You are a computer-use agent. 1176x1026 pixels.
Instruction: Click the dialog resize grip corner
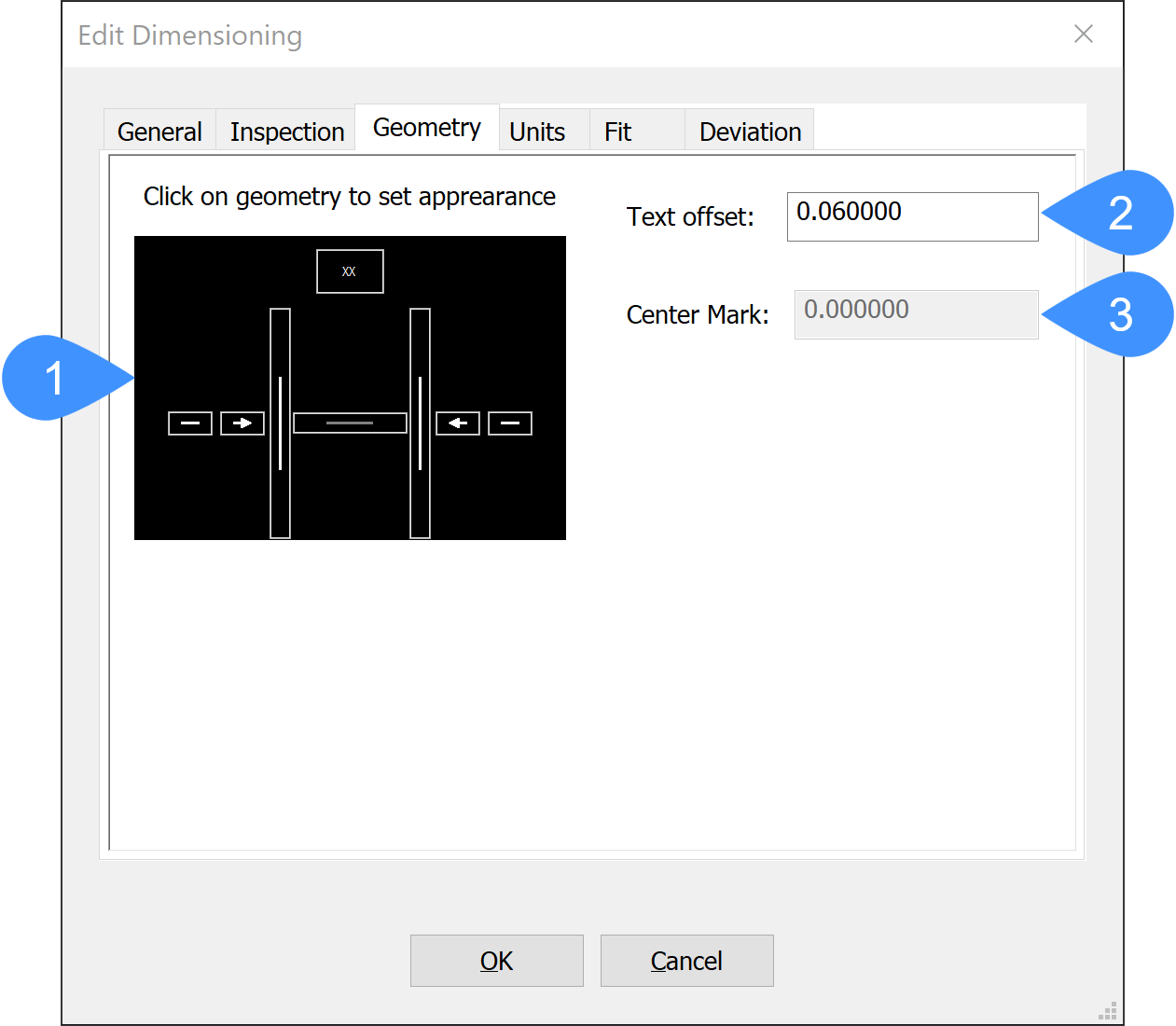click(1108, 1011)
